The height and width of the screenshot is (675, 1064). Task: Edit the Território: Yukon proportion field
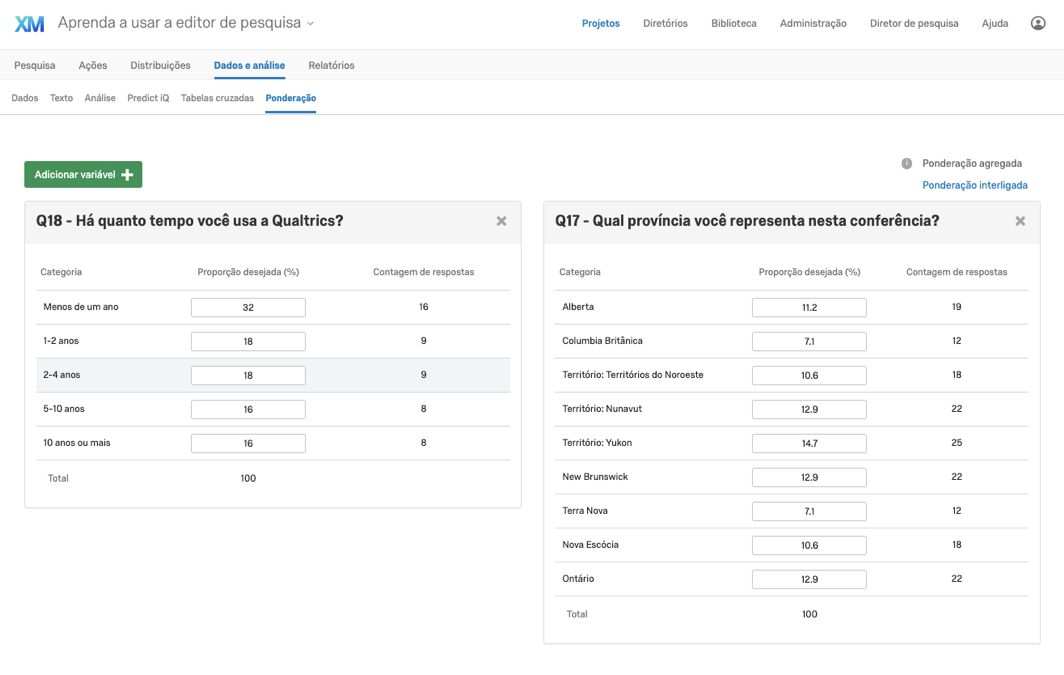pos(809,443)
